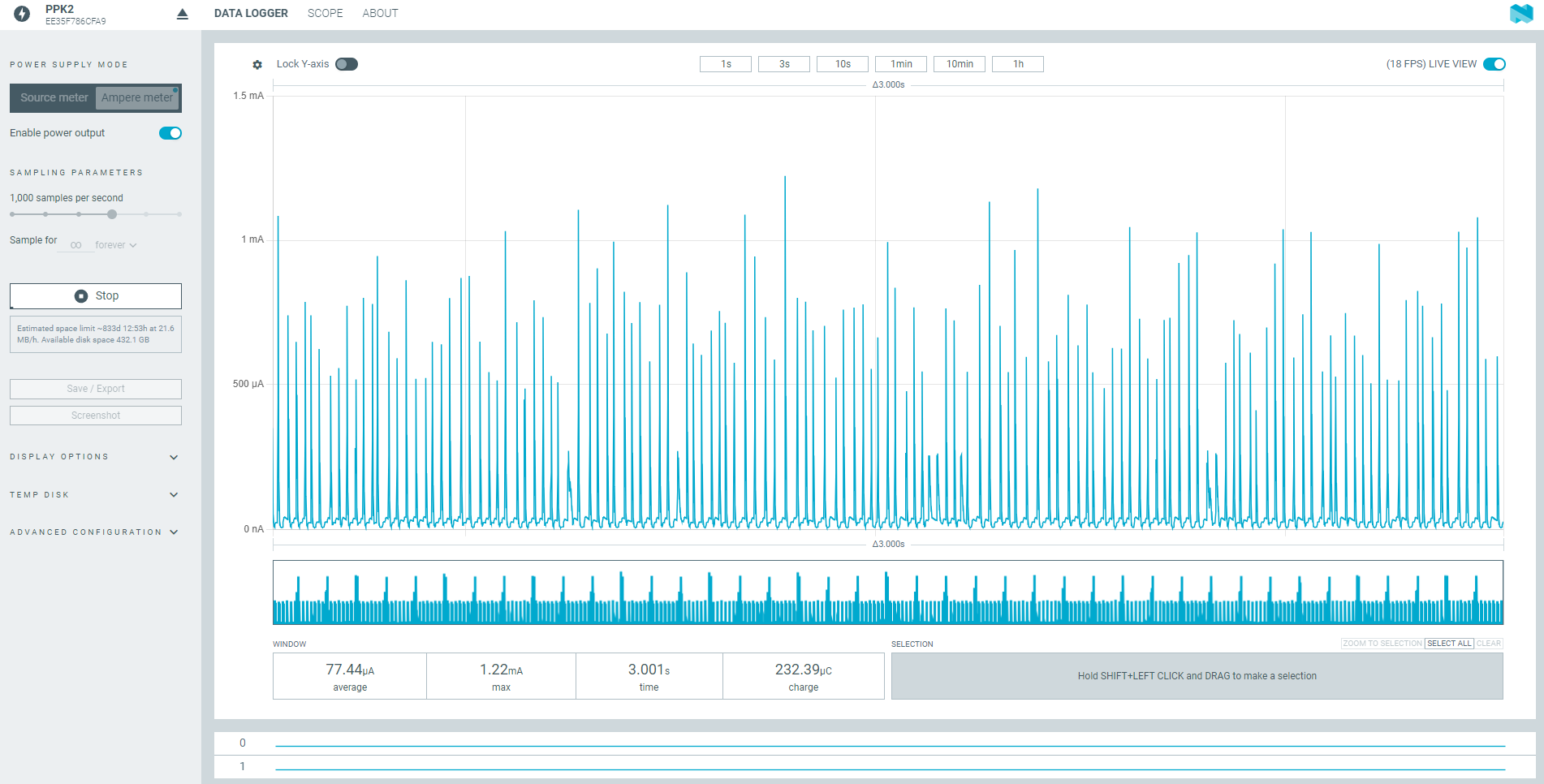Click the 232.39 µC charge value
1544x784 pixels.
pos(803,670)
